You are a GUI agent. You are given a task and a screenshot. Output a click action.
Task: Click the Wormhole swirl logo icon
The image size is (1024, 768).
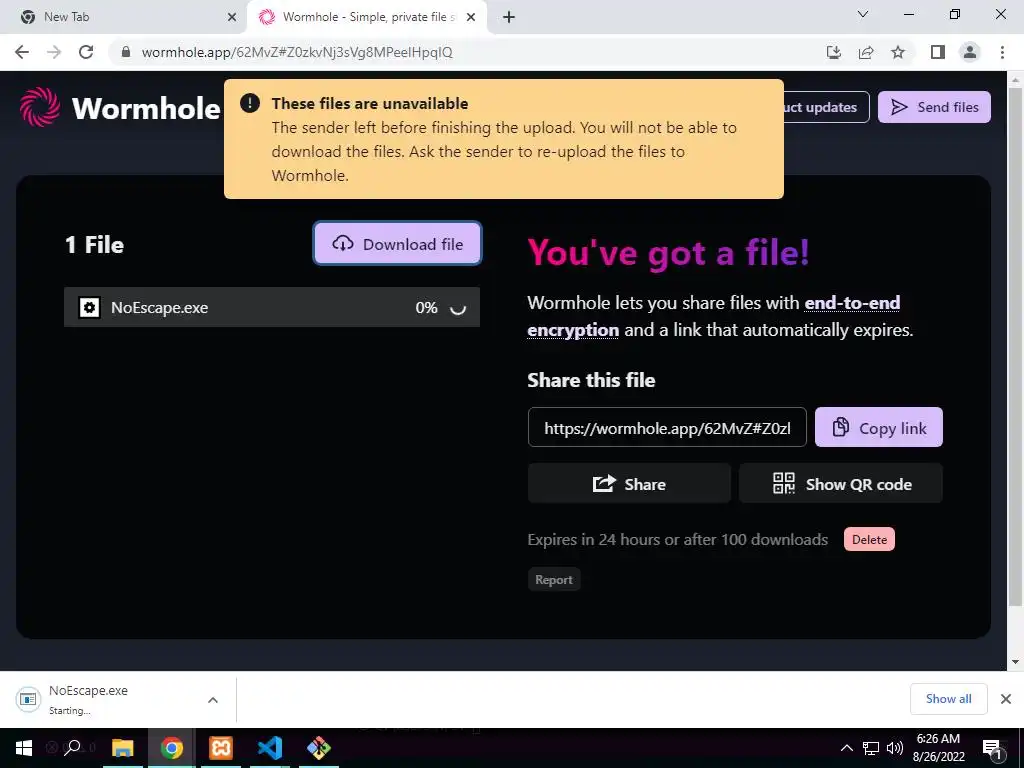pyautogui.click(x=40, y=107)
